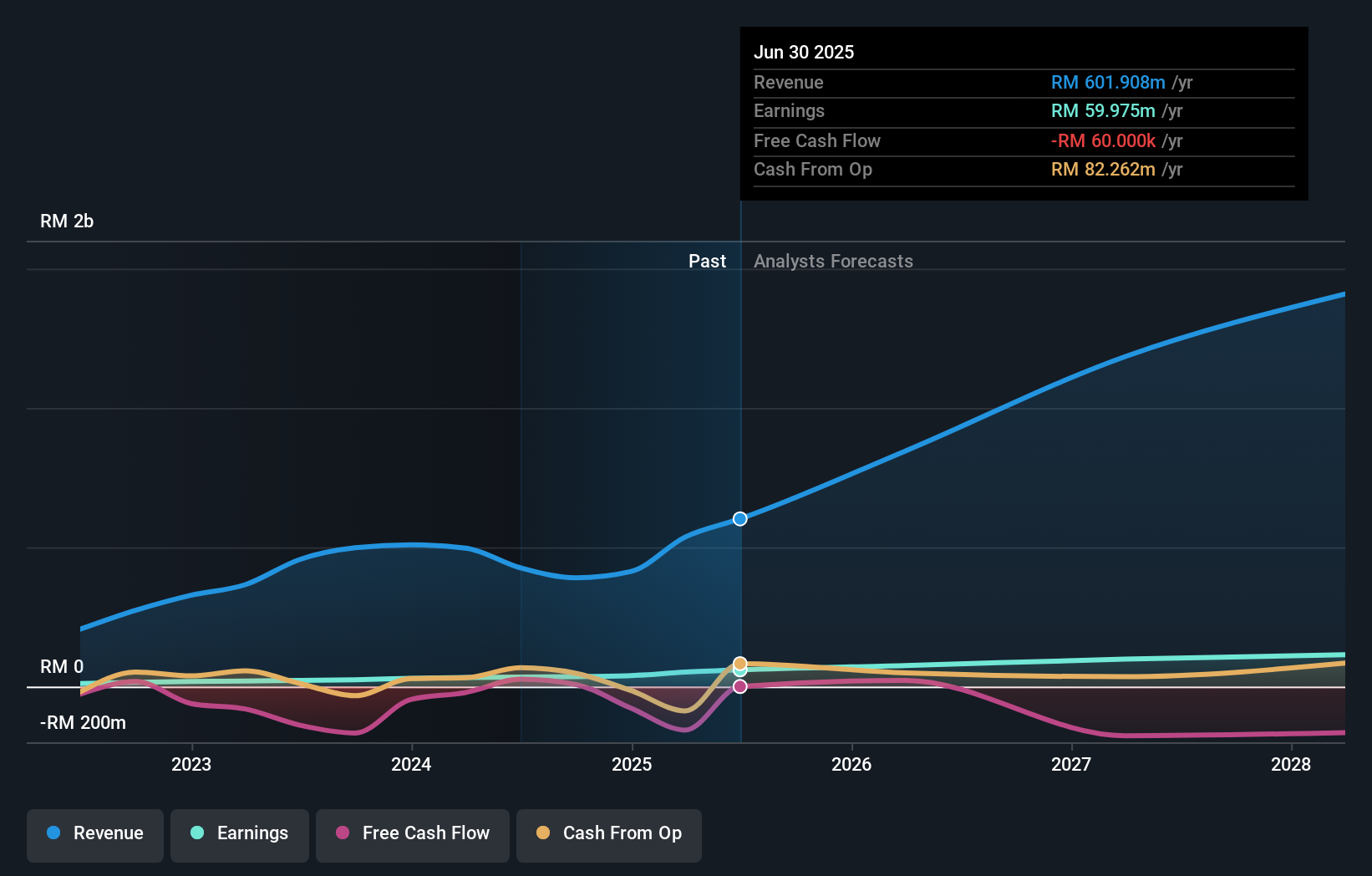Click the 2027 year axis marker

pyautogui.click(x=1073, y=764)
